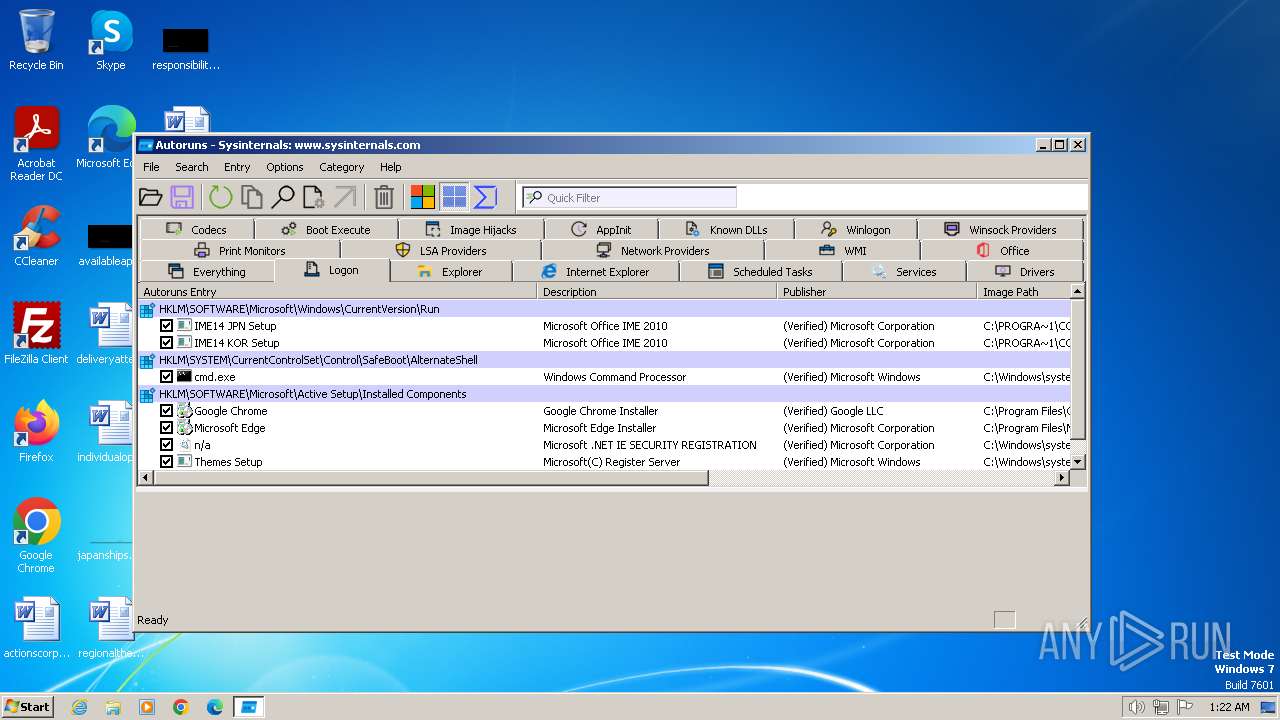Switch to the Boot Execute tab
The width and height of the screenshot is (1280, 720).
(326, 229)
